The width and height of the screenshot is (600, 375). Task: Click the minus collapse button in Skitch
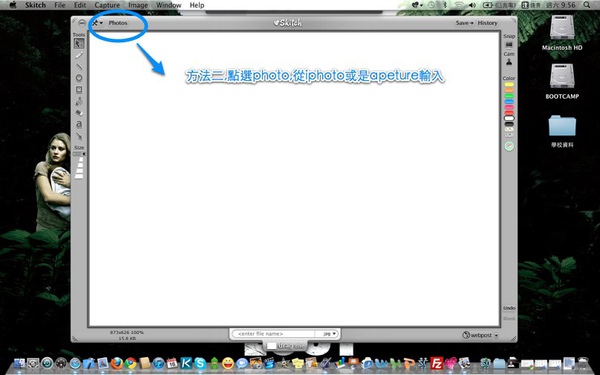coord(82,23)
